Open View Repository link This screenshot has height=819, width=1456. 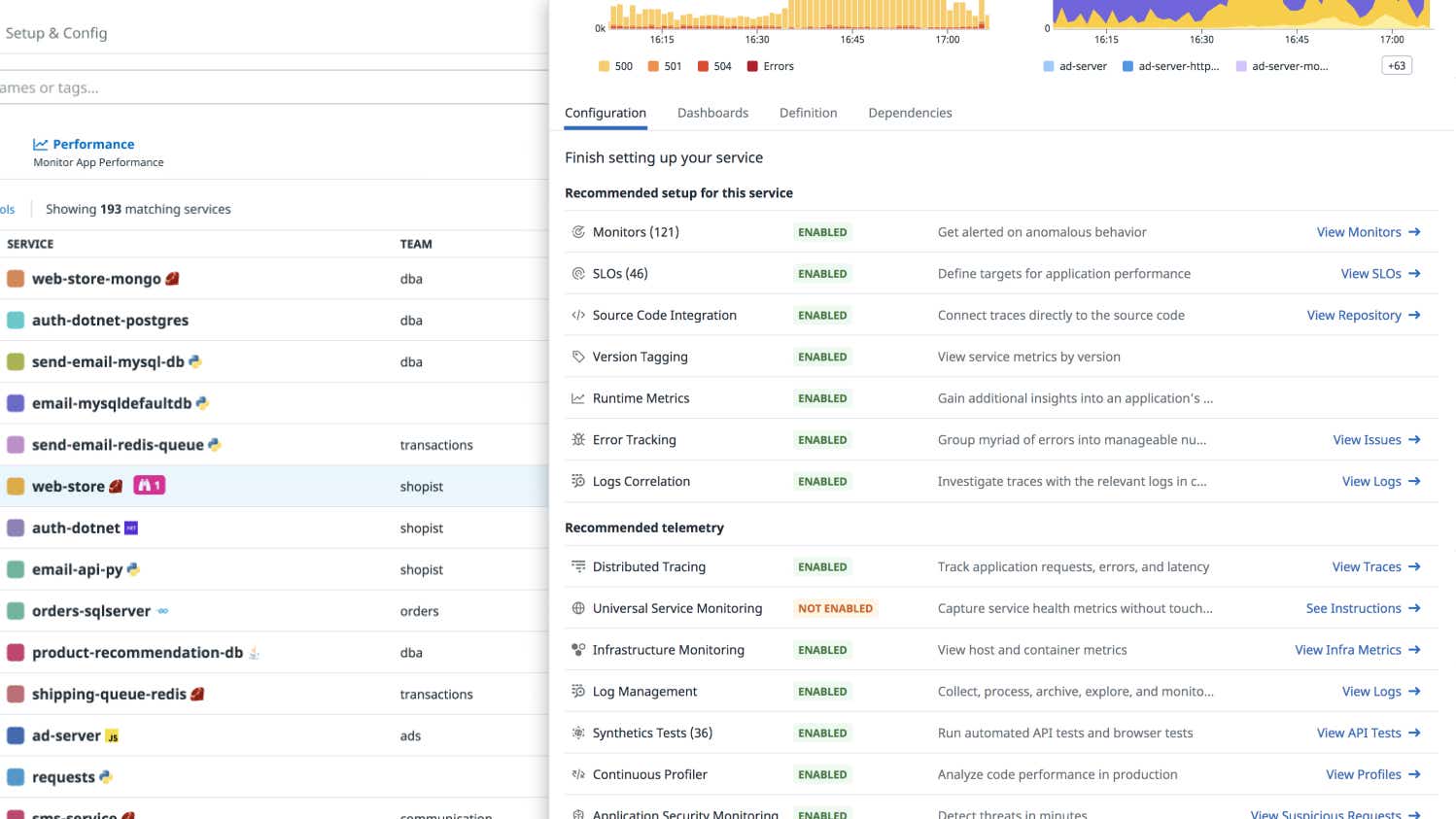(1363, 316)
